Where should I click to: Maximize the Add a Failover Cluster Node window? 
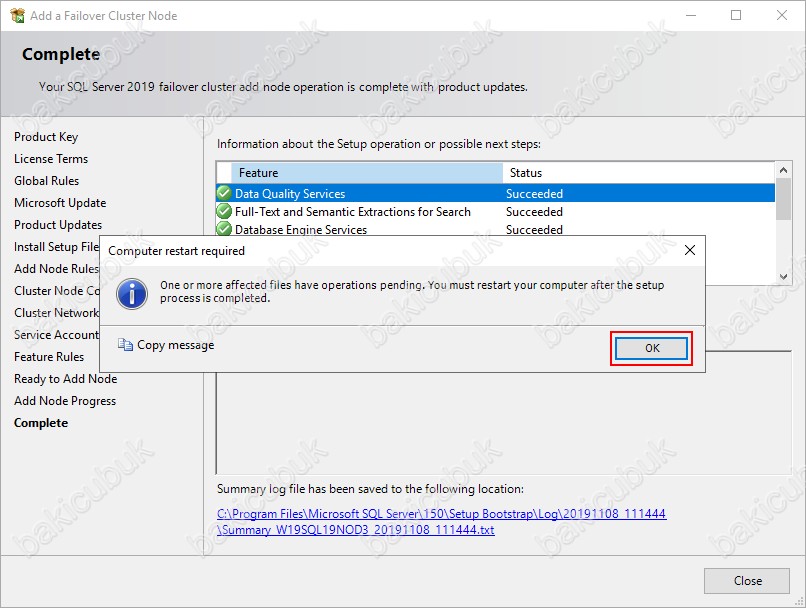pos(736,15)
